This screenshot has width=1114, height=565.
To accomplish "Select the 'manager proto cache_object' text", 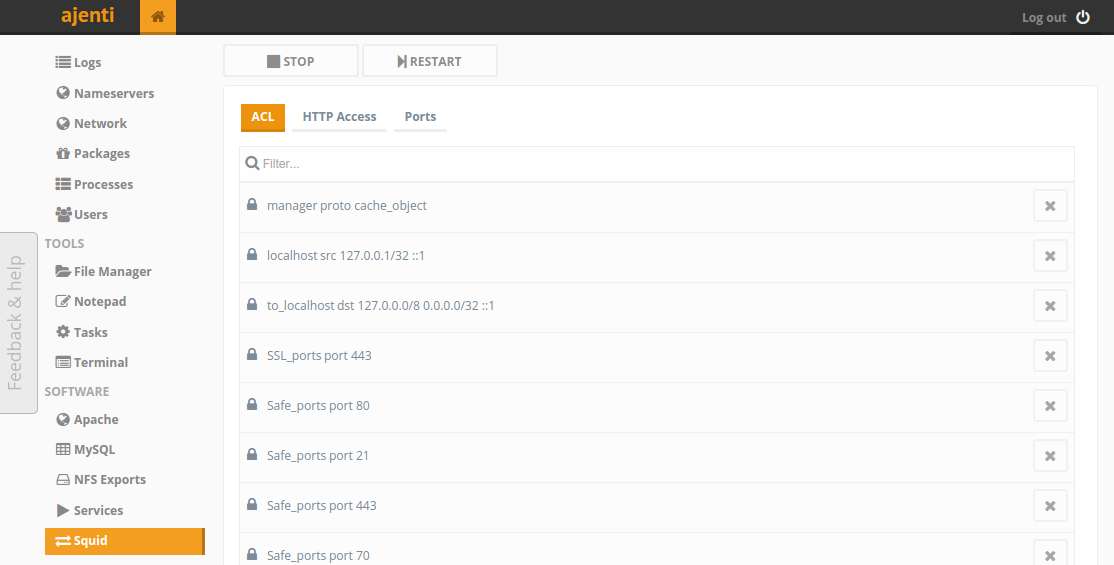I will click(x=347, y=205).
